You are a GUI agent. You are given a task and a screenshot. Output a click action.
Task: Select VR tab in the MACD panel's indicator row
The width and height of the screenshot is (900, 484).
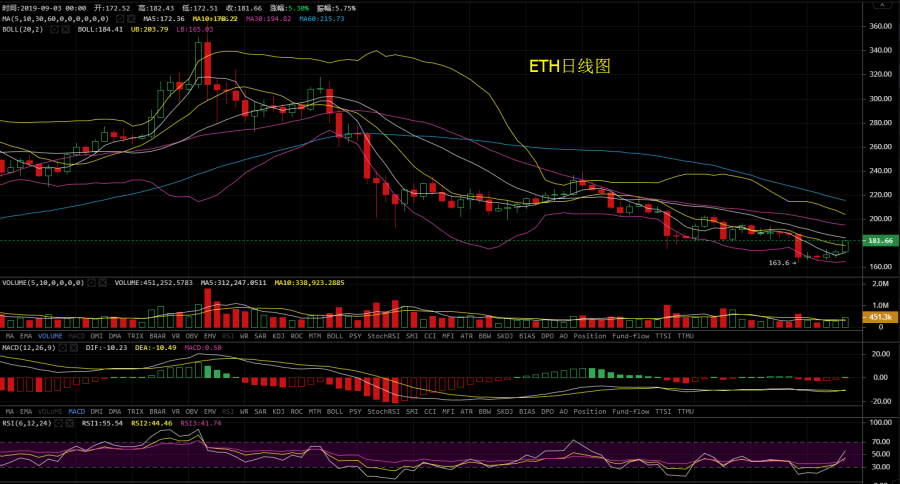coord(176,412)
